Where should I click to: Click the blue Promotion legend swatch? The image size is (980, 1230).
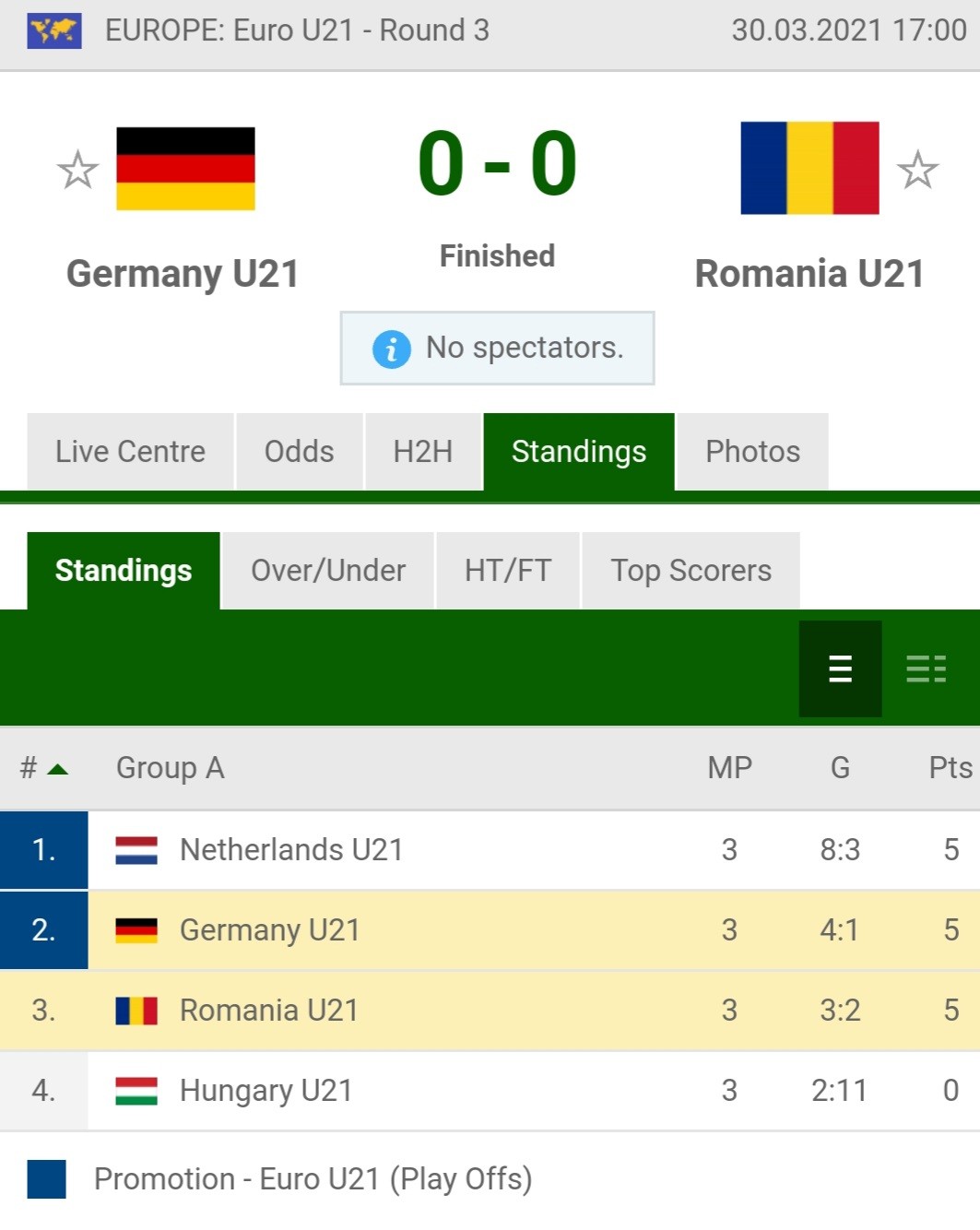tap(46, 1179)
